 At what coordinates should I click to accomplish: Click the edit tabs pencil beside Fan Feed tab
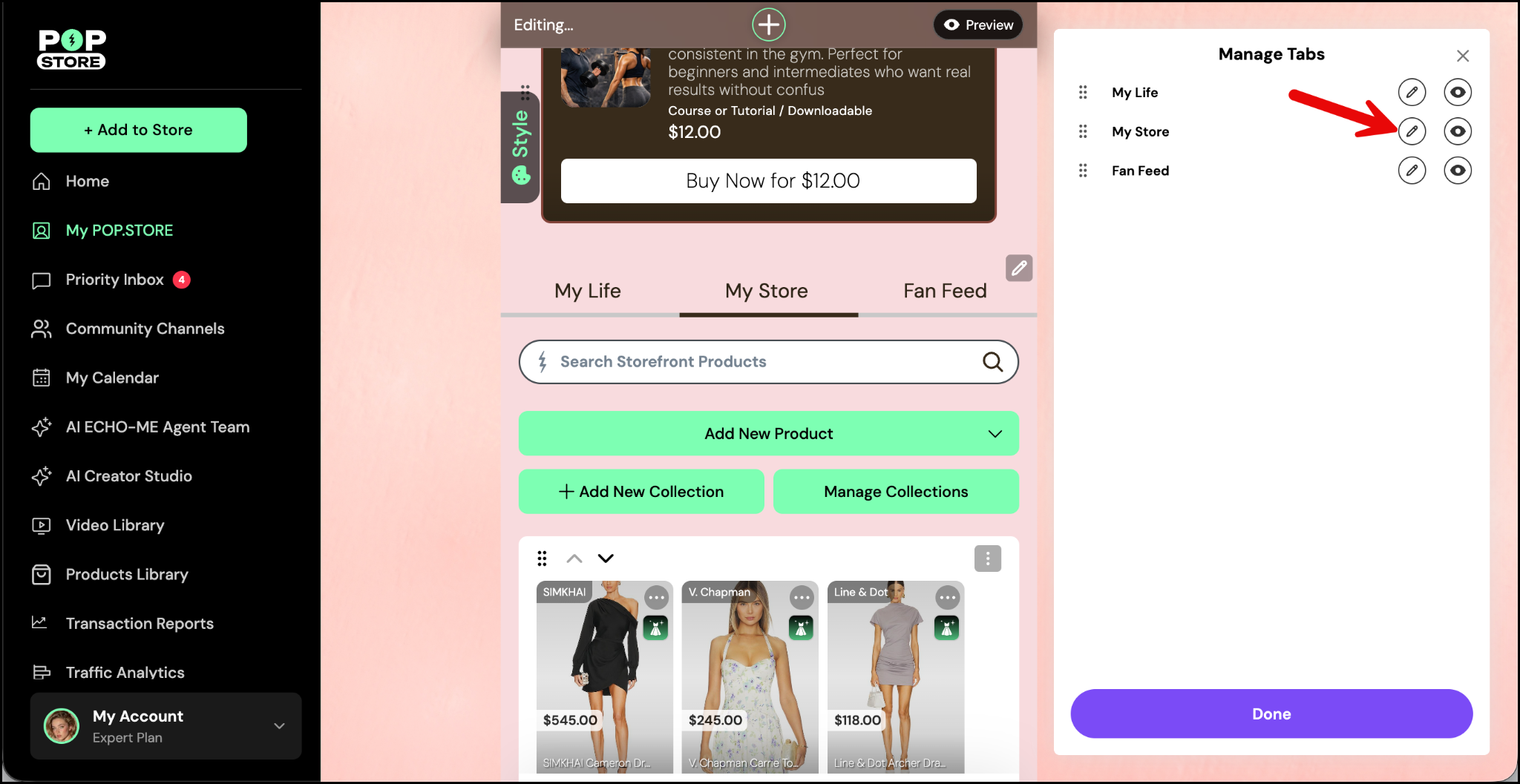coord(1019,268)
